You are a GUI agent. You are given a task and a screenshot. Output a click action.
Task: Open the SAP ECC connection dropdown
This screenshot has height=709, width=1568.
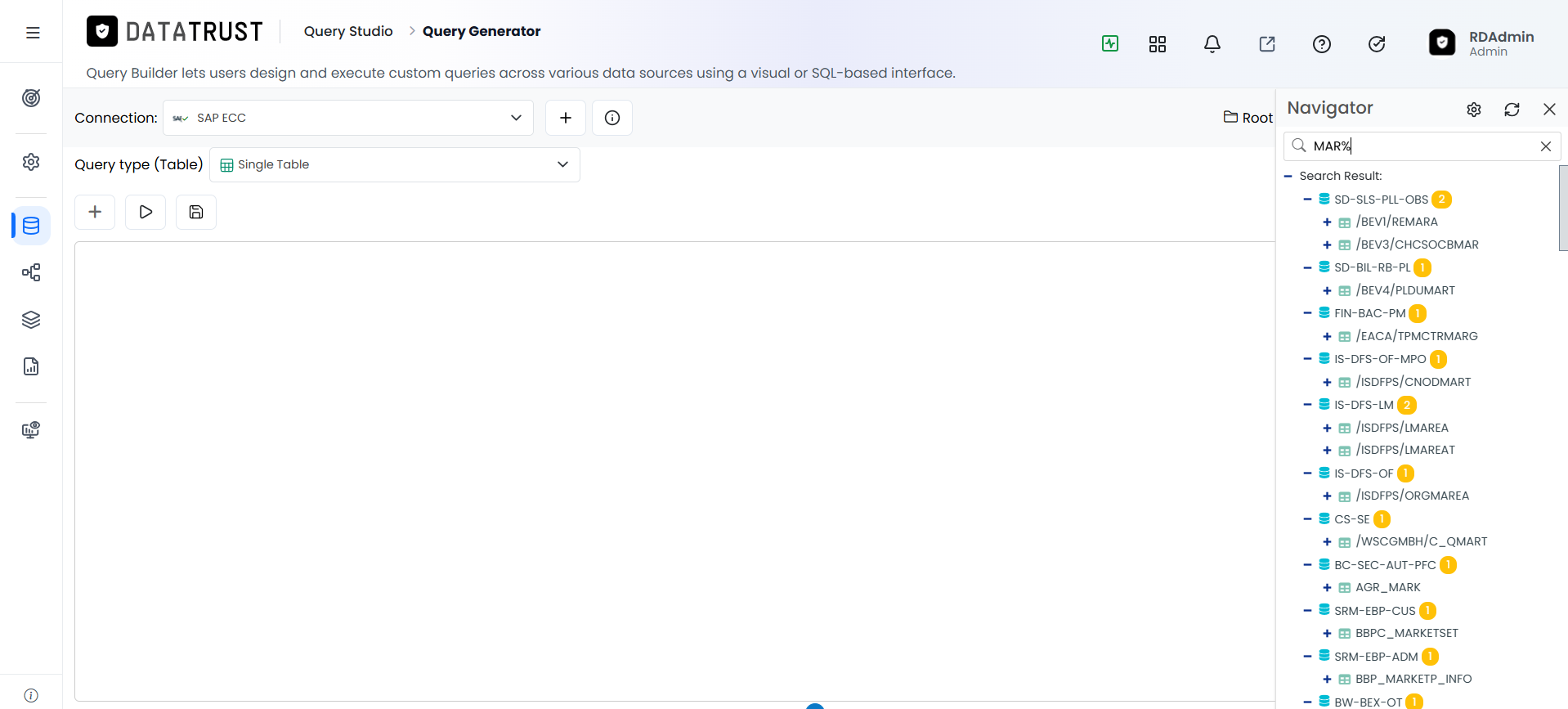(348, 118)
